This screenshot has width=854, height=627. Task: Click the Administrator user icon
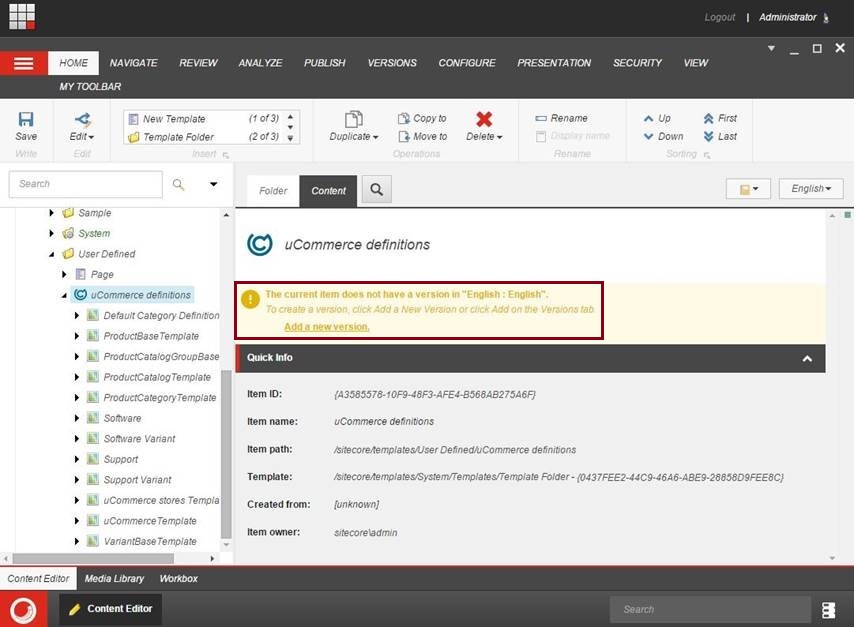click(826, 18)
